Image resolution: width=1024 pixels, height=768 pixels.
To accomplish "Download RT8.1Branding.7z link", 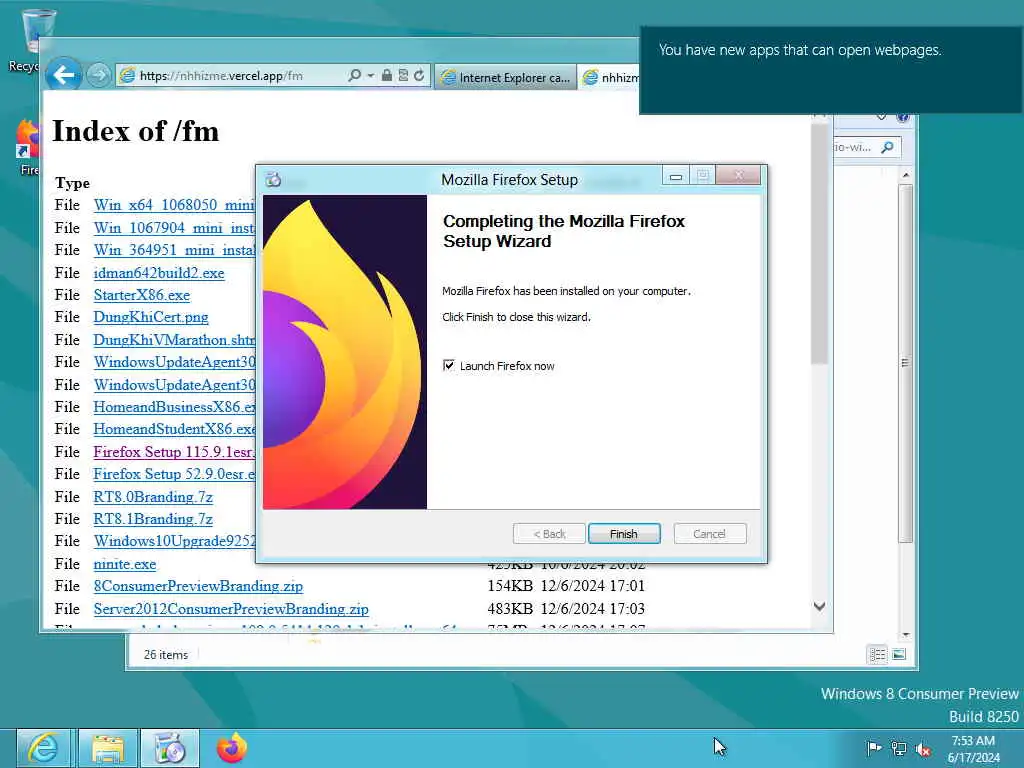I will point(153,519).
